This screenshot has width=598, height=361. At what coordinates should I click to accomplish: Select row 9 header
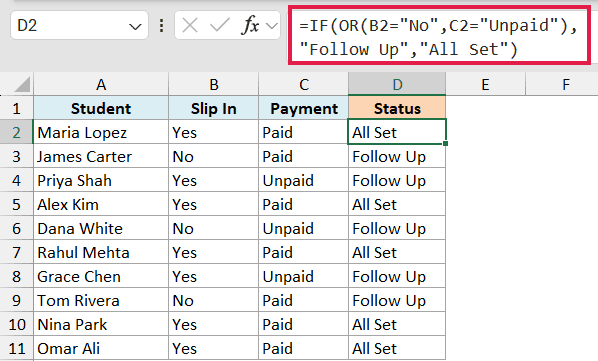pos(16,300)
